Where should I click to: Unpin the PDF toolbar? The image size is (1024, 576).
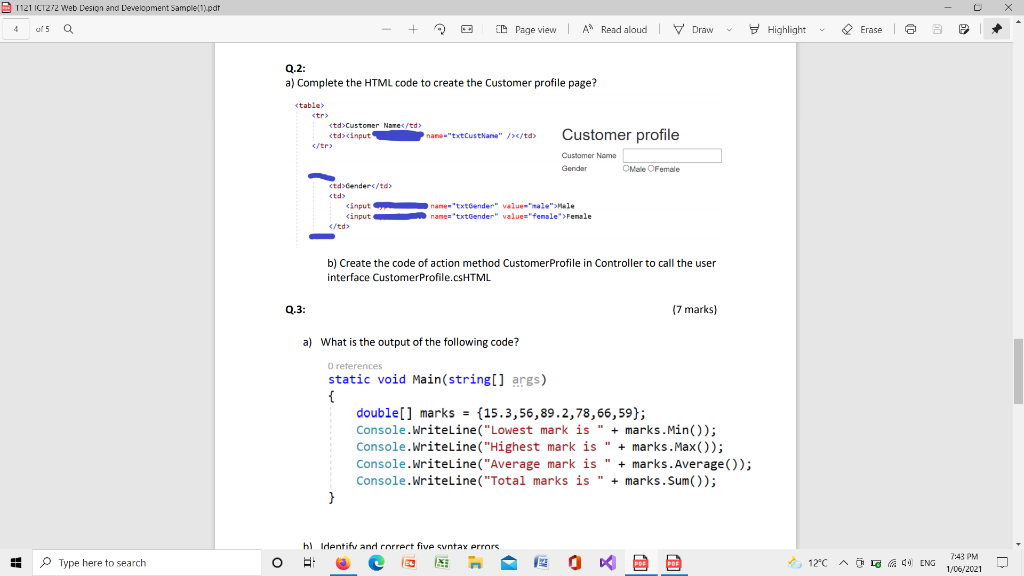tap(997, 29)
